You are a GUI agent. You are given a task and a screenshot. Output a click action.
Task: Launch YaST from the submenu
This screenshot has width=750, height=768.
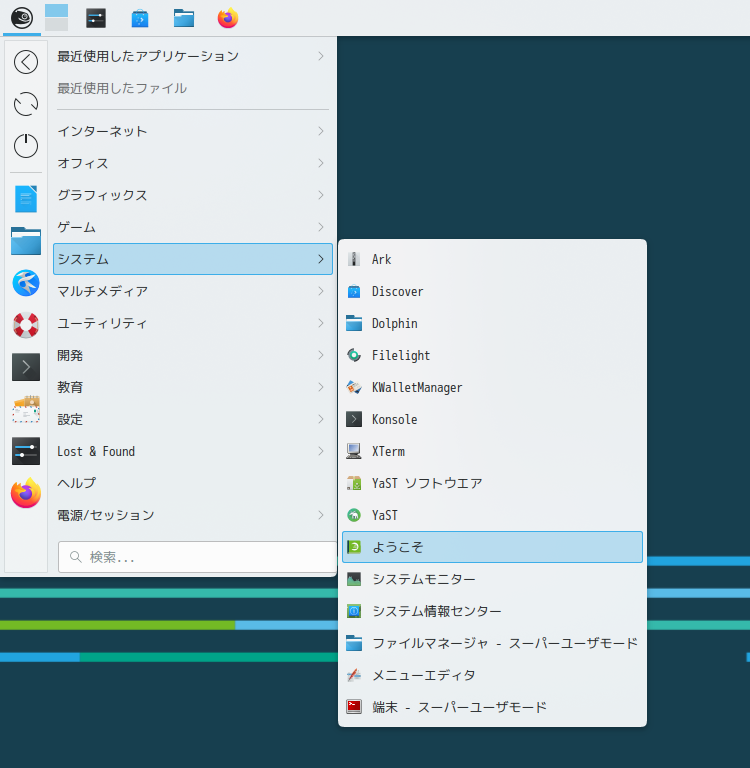tap(492, 515)
